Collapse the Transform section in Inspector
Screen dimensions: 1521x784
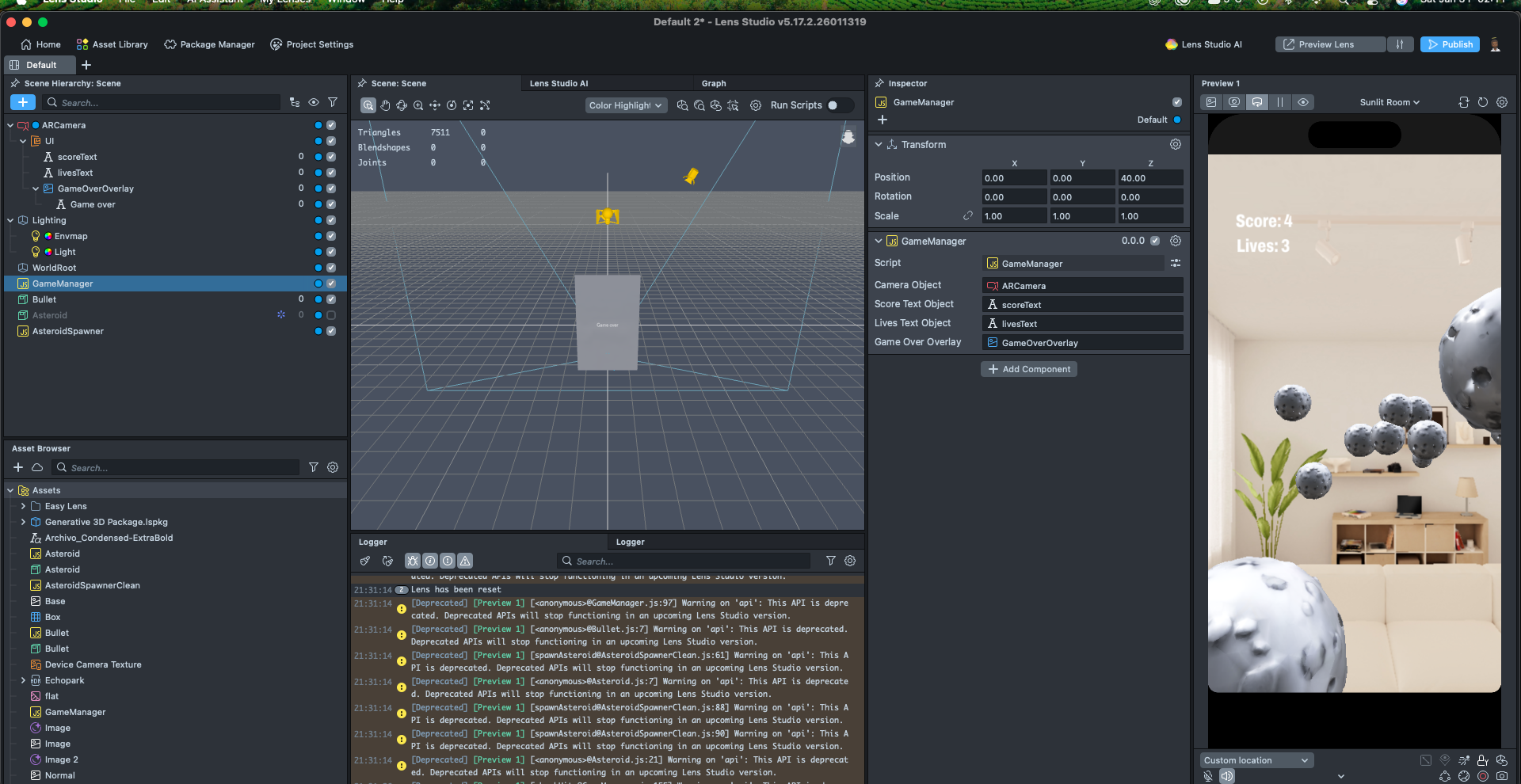point(879,144)
